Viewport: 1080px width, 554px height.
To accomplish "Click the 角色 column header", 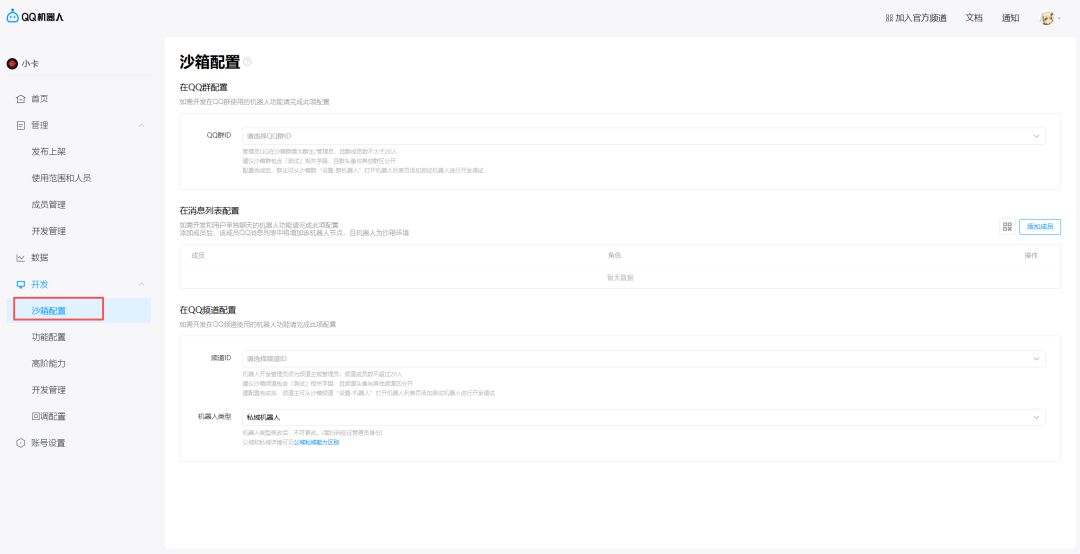I will pyautogui.click(x=614, y=256).
